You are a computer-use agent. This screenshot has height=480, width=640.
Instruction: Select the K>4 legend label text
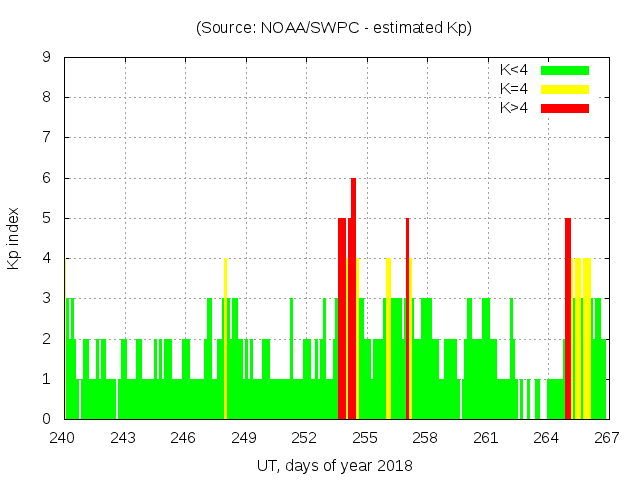[514, 108]
